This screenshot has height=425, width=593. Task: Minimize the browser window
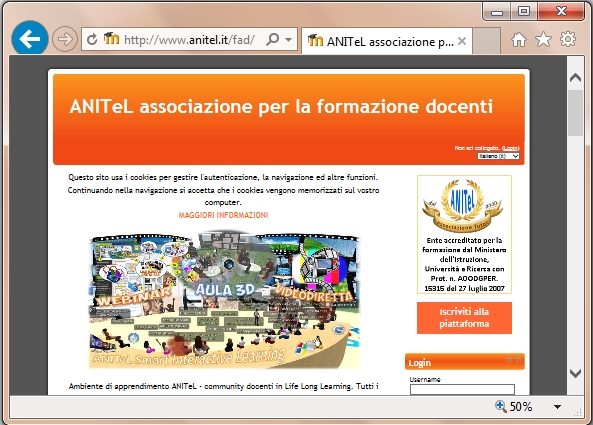pos(497,12)
